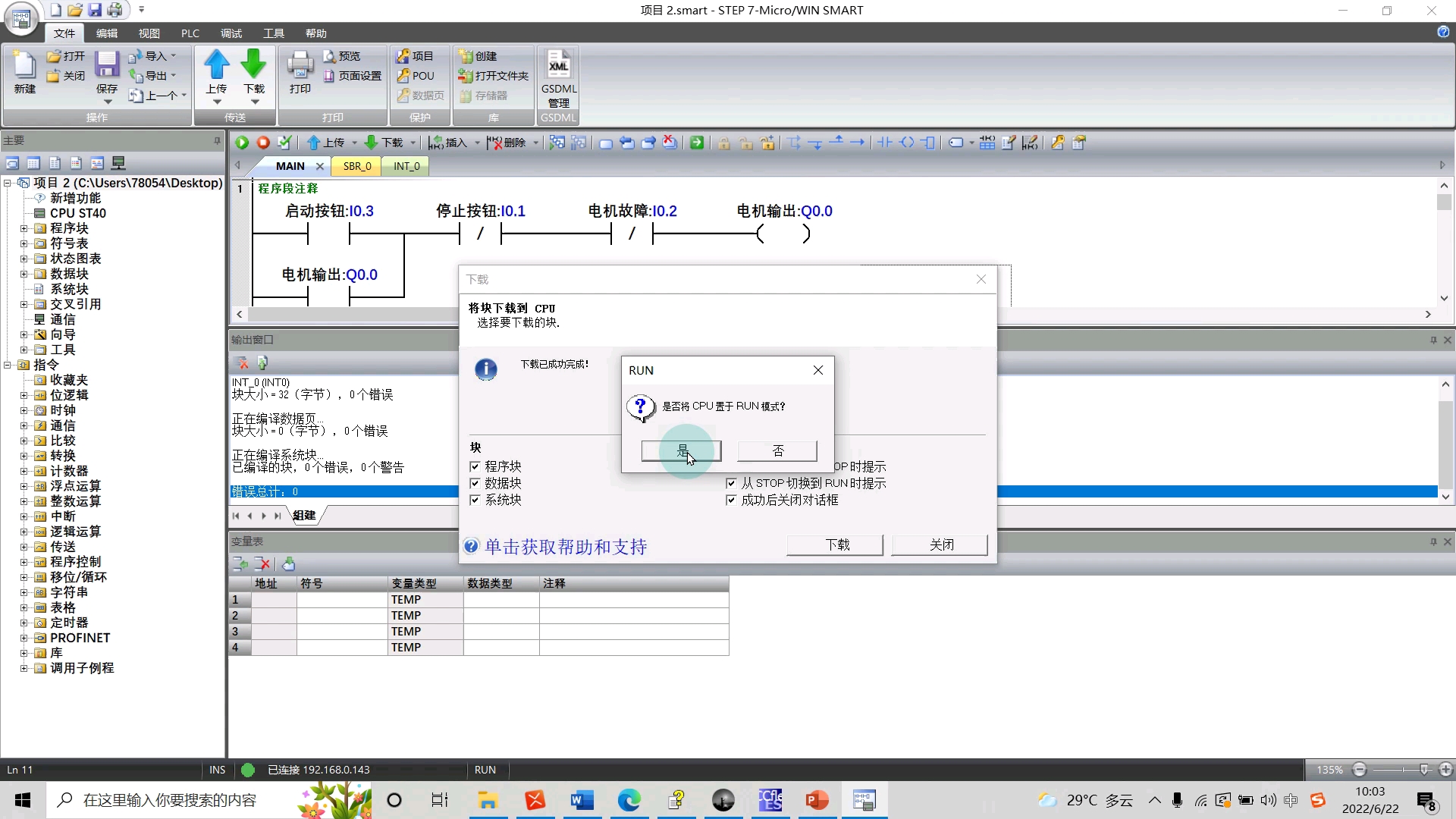Click the Save icon in the ribbon
The image size is (1456, 819).
107,65
